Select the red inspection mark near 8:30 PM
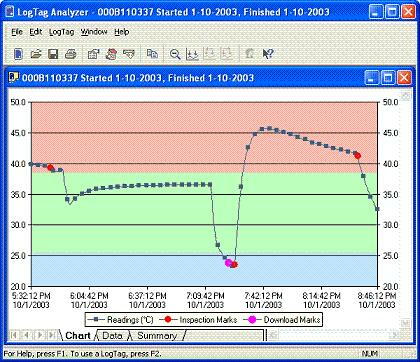The height and width of the screenshot is (362, 420). (357, 155)
